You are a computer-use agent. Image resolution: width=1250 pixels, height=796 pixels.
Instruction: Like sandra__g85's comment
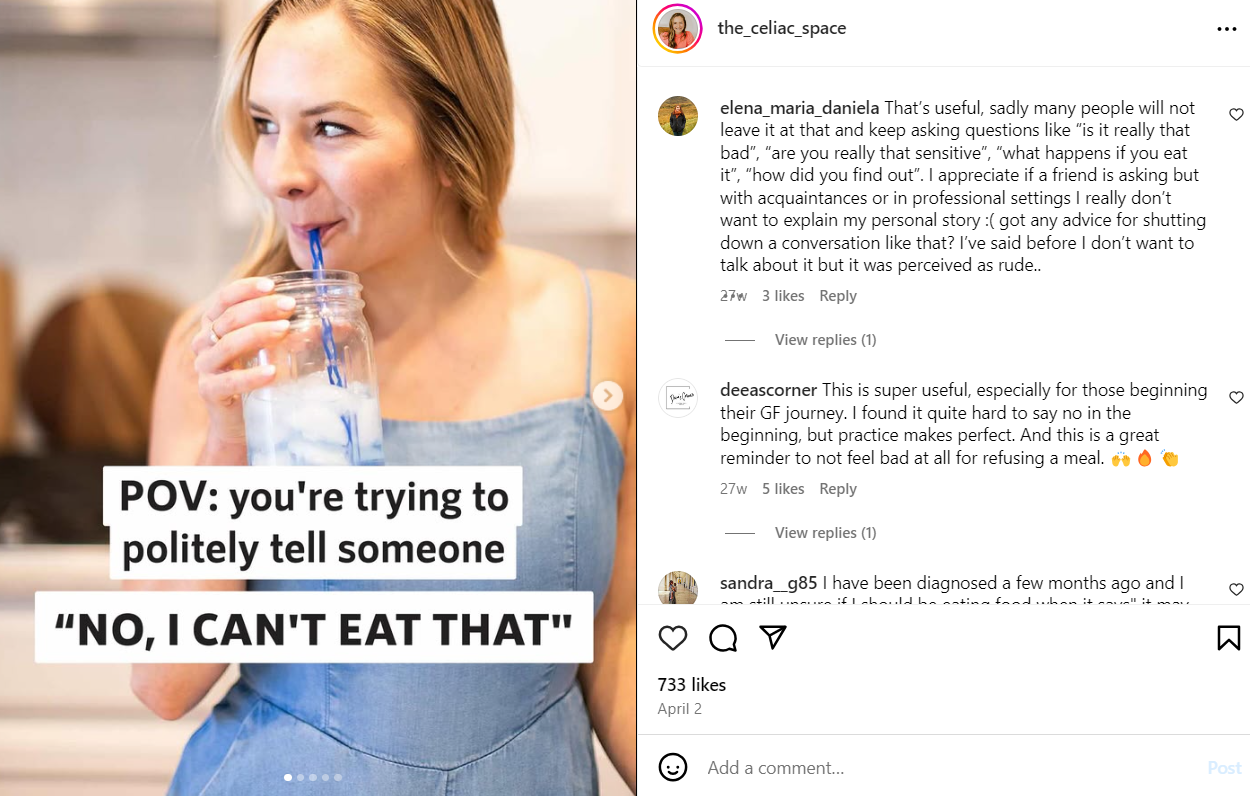1236,590
